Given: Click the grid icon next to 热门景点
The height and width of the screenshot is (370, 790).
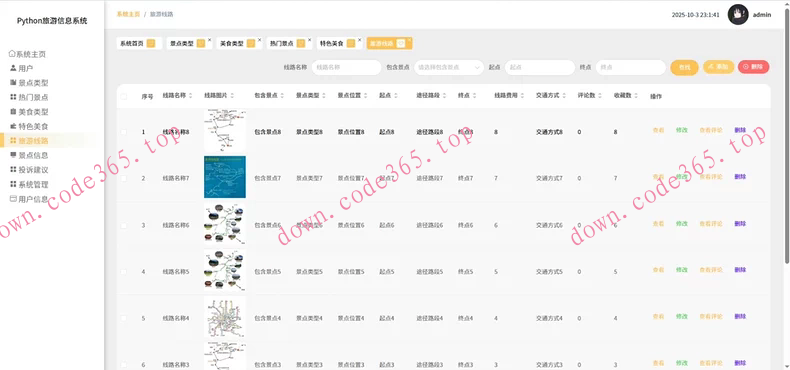Looking at the screenshot, I should (13, 97).
